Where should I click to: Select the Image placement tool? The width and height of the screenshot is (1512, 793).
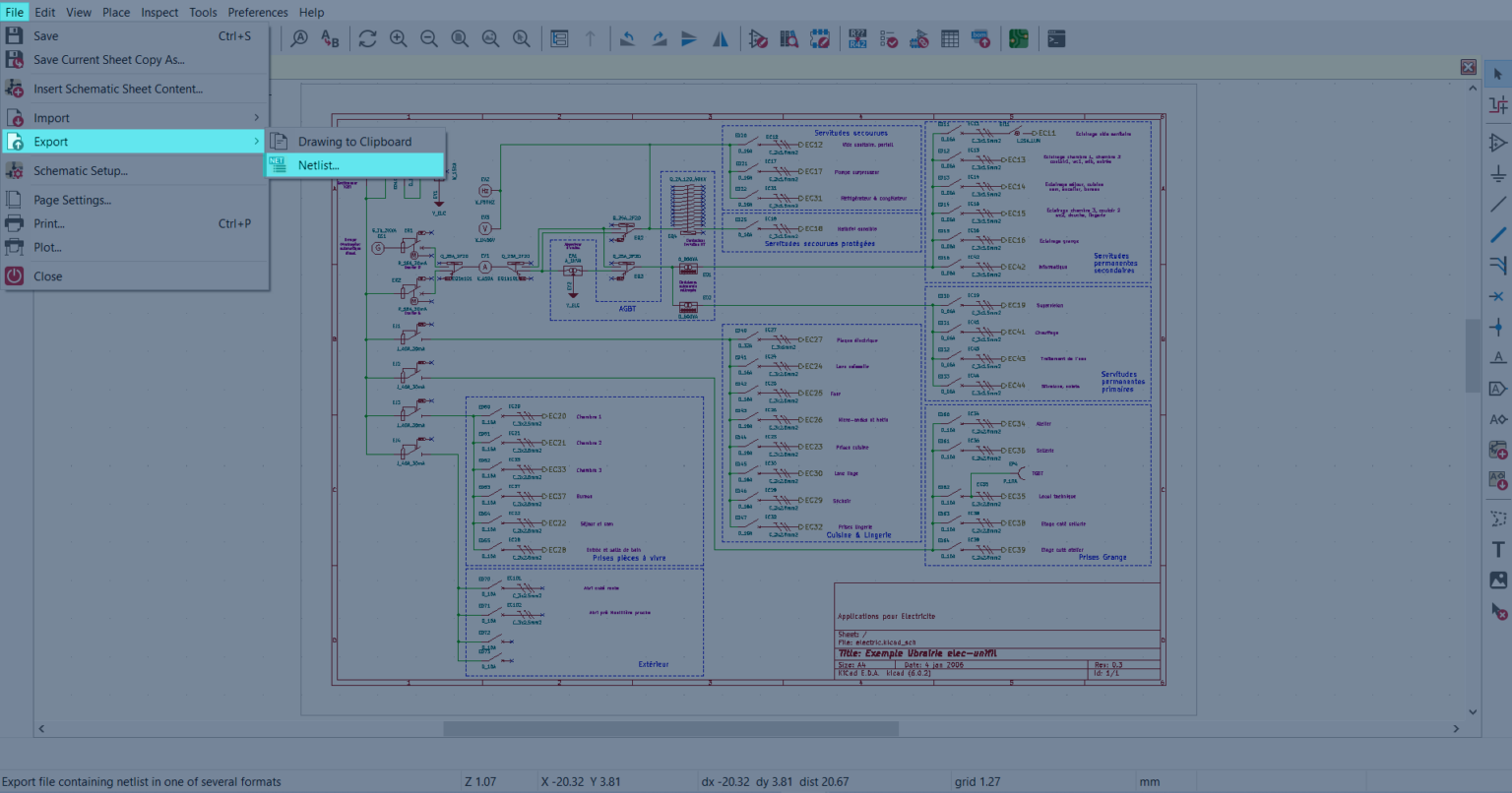click(x=1497, y=580)
